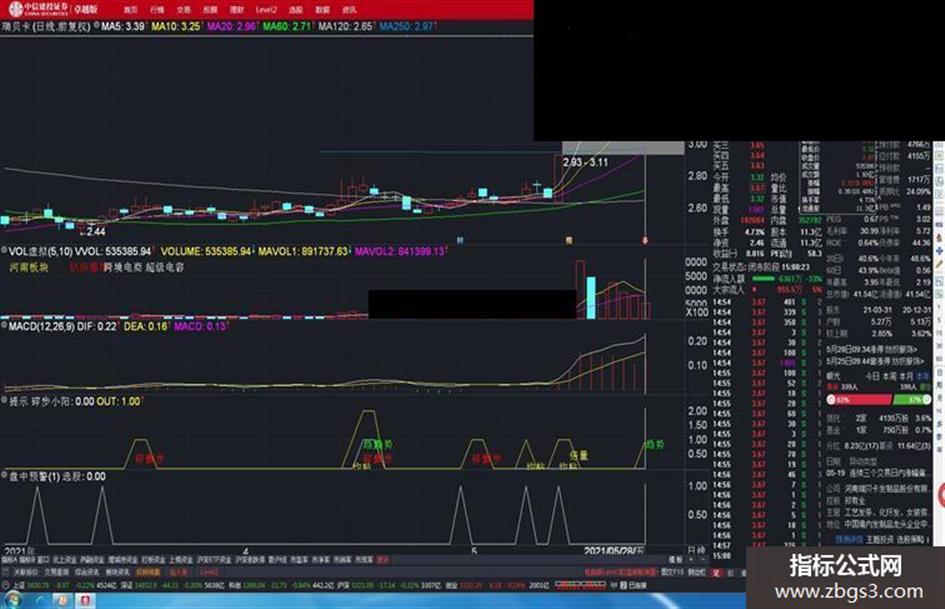Open the 5月28日09:34 limit-up news link
Viewport: 945px width, 609px height.
tap(872, 350)
